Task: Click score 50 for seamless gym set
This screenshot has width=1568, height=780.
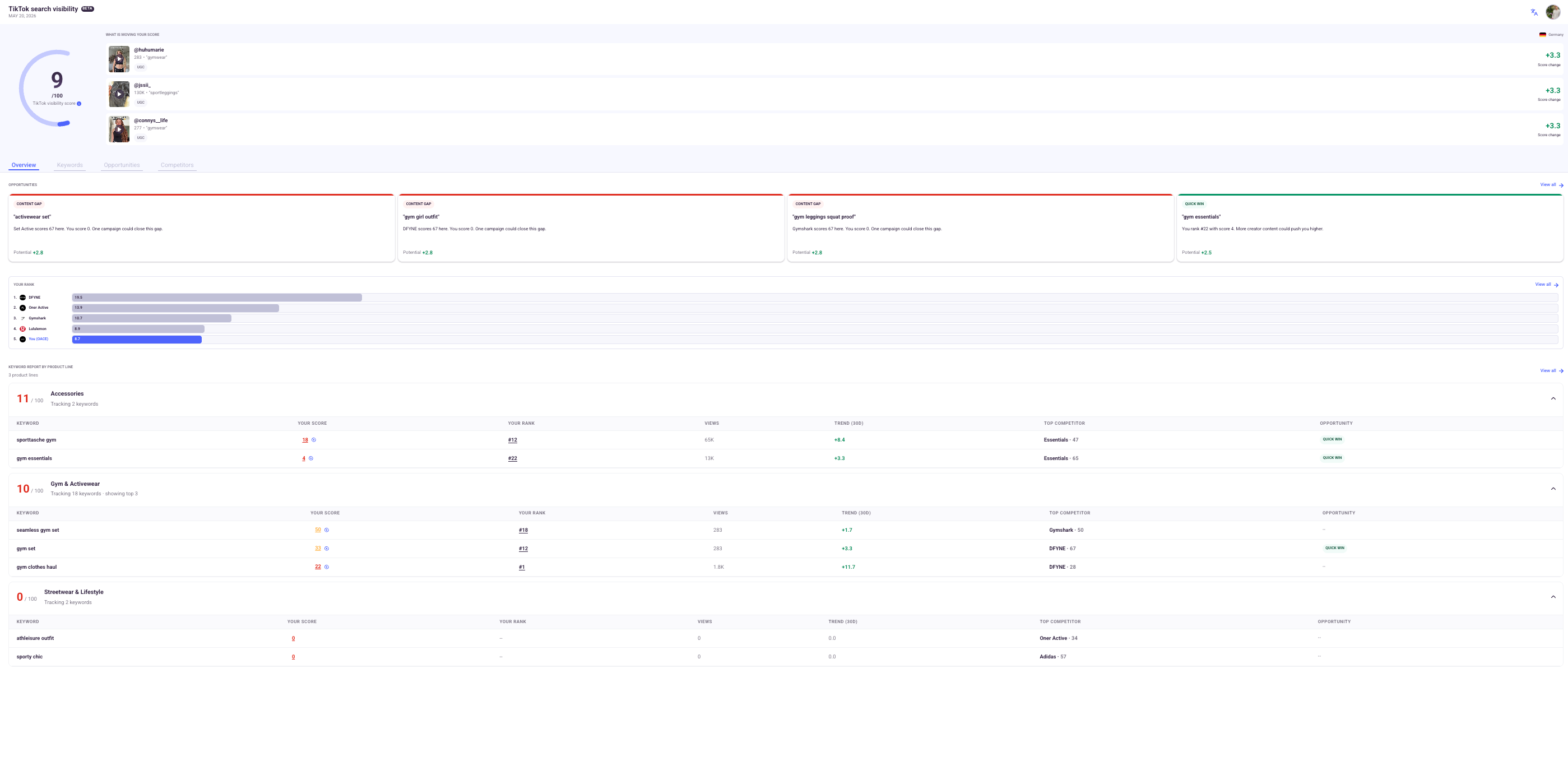Action: (318, 530)
